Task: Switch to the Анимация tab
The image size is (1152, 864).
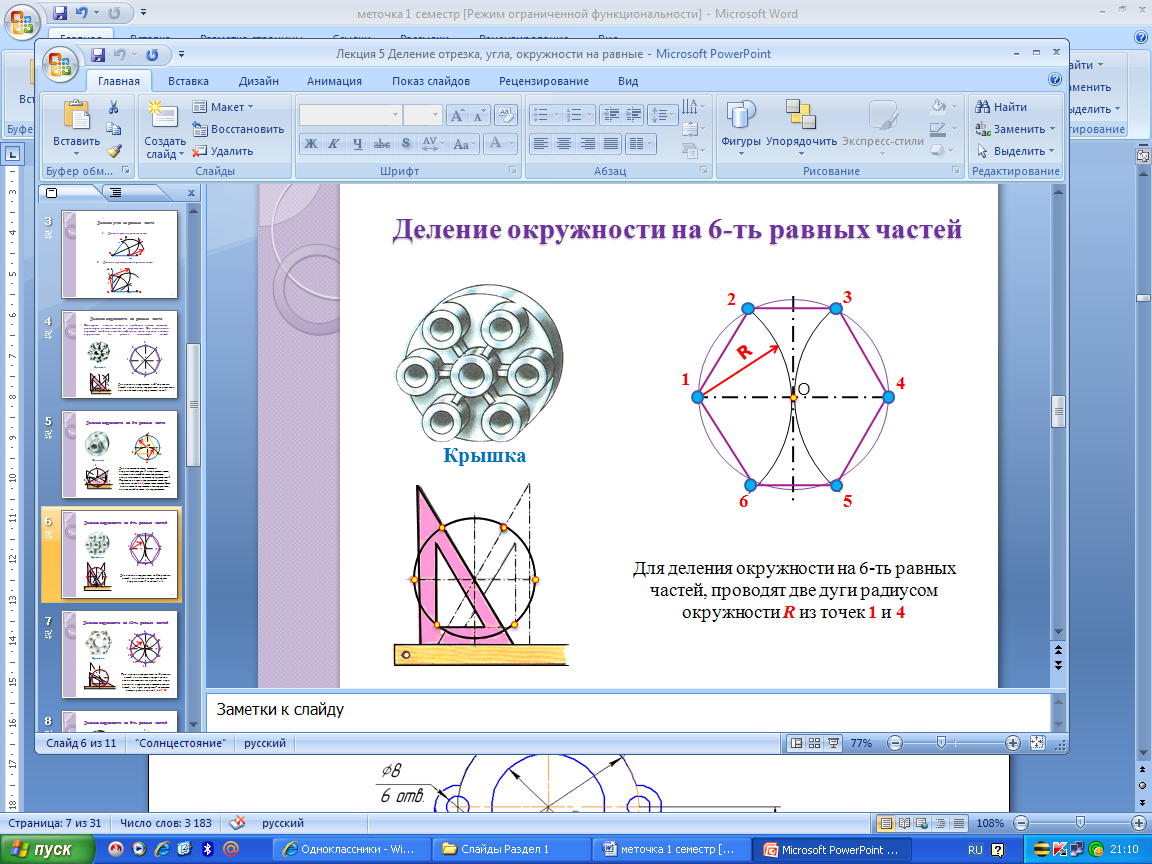Action: tap(334, 81)
